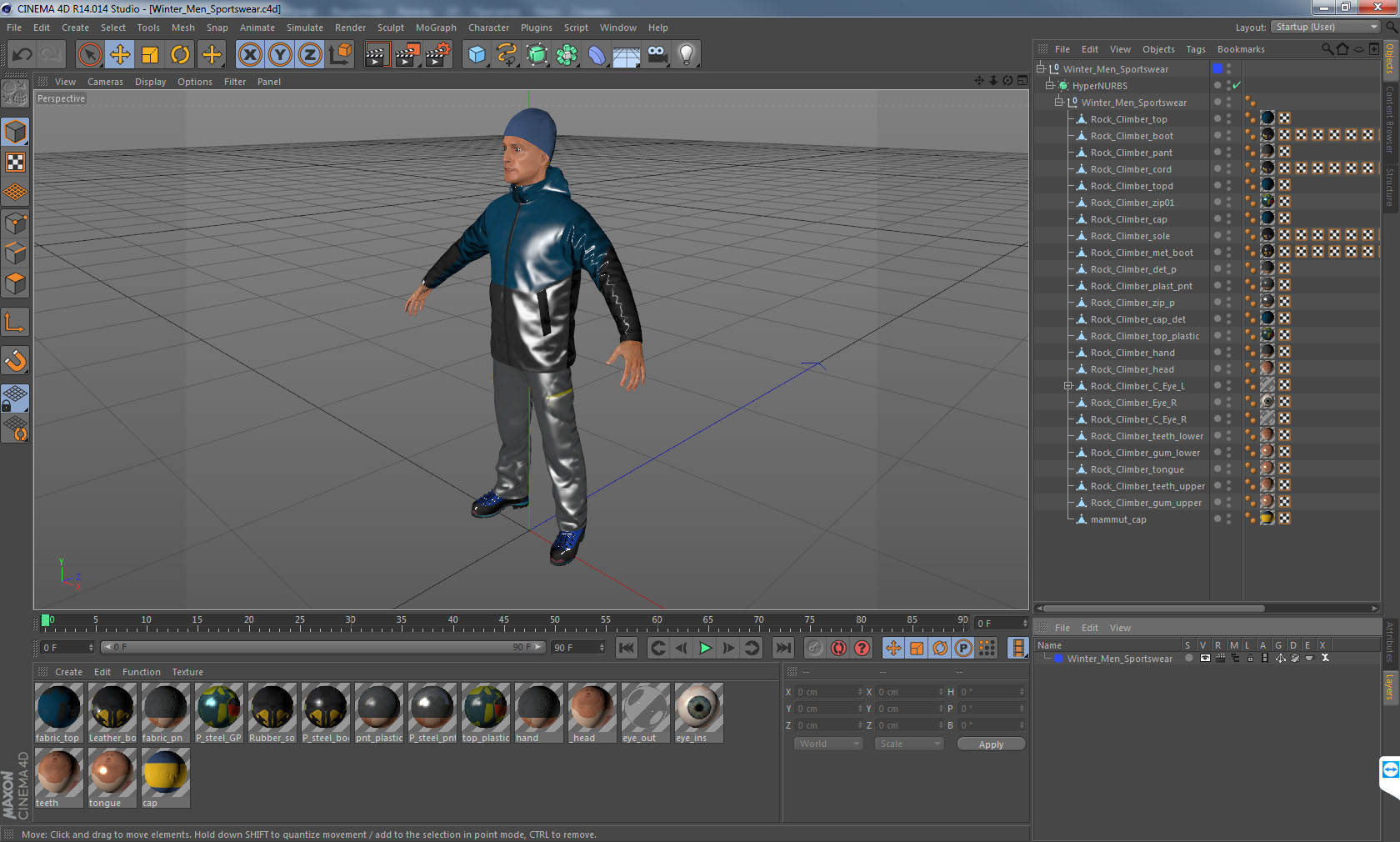Open the material Texture menu
The height and width of the screenshot is (842, 1400).
187,672
